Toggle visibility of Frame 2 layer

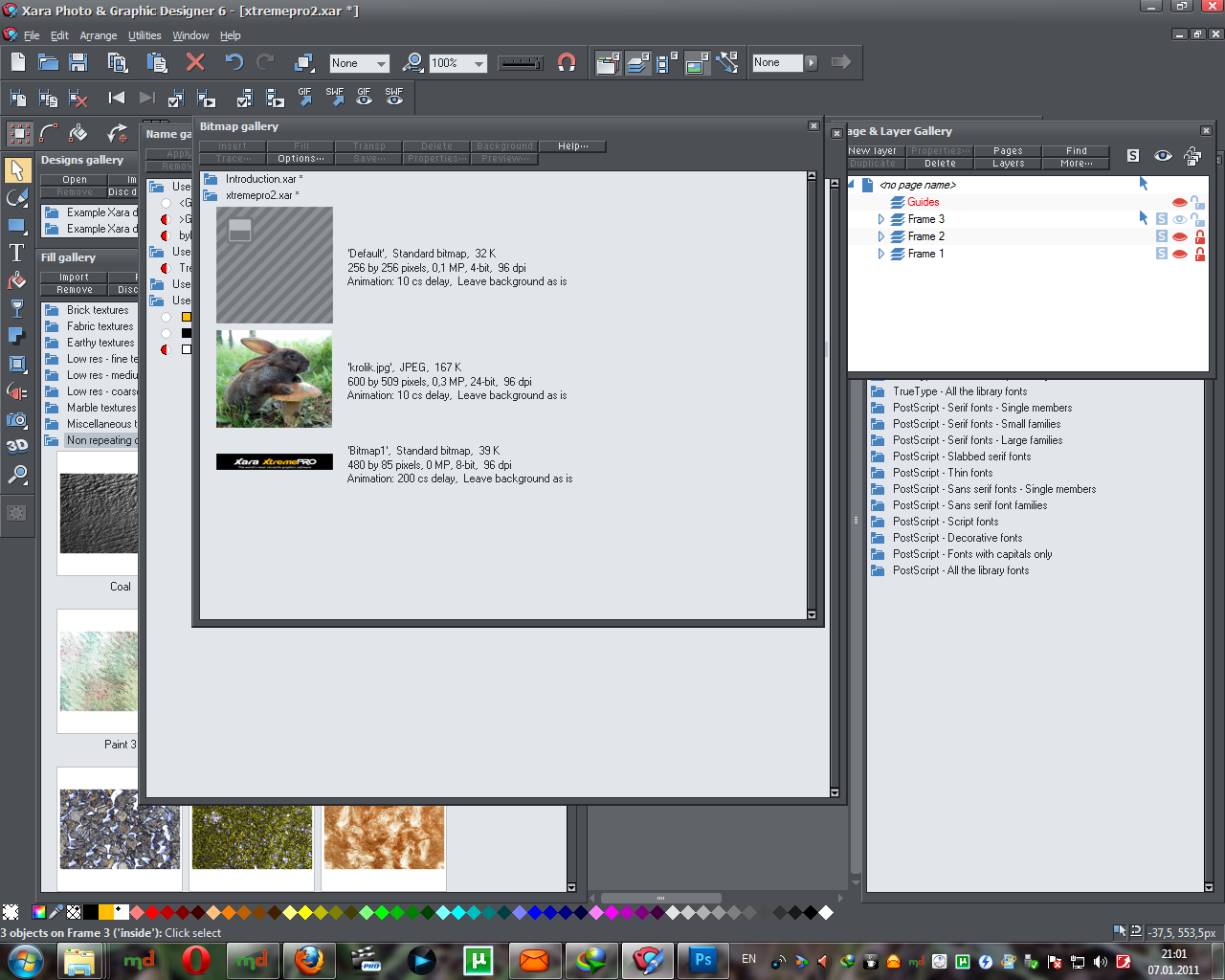pos(1179,236)
